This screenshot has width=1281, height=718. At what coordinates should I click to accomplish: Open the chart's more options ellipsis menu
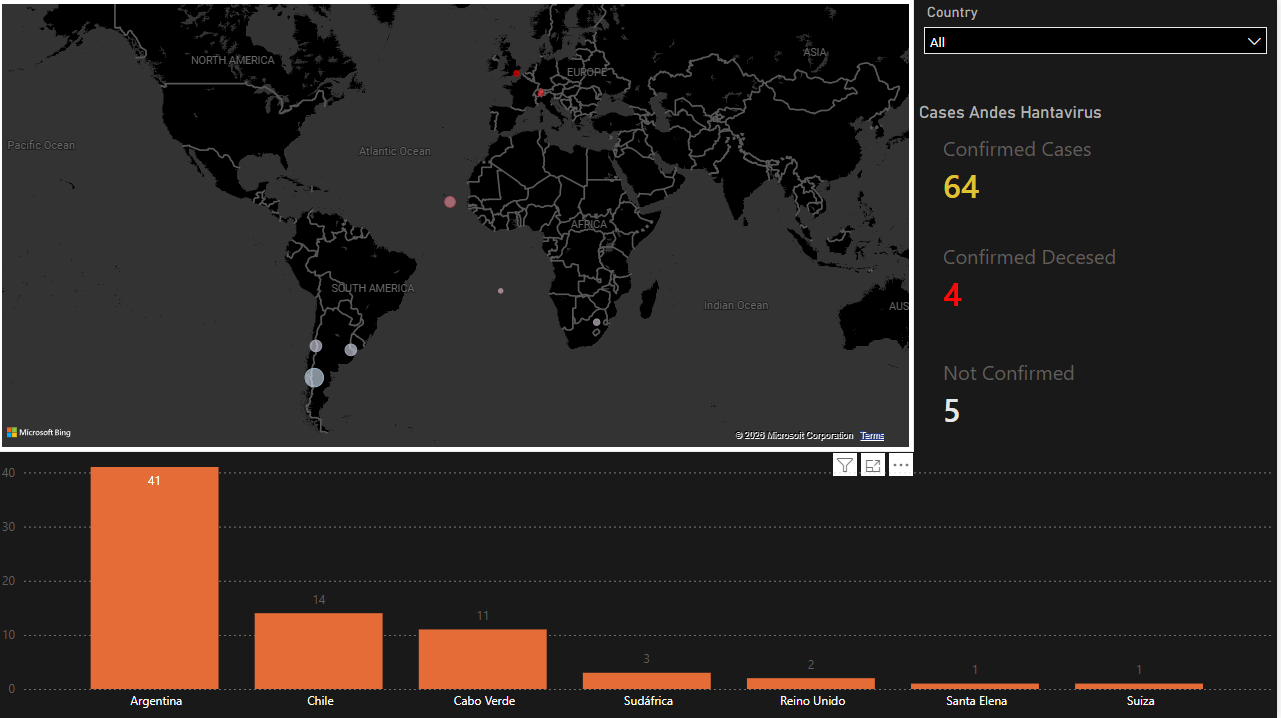point(901,465)
